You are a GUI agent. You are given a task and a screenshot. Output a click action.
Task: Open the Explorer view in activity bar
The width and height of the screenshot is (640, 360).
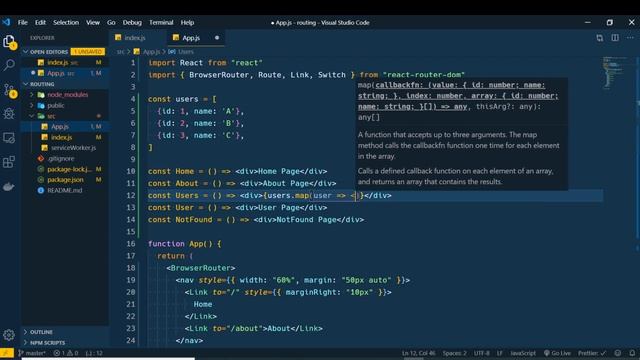tap(9, 42)
